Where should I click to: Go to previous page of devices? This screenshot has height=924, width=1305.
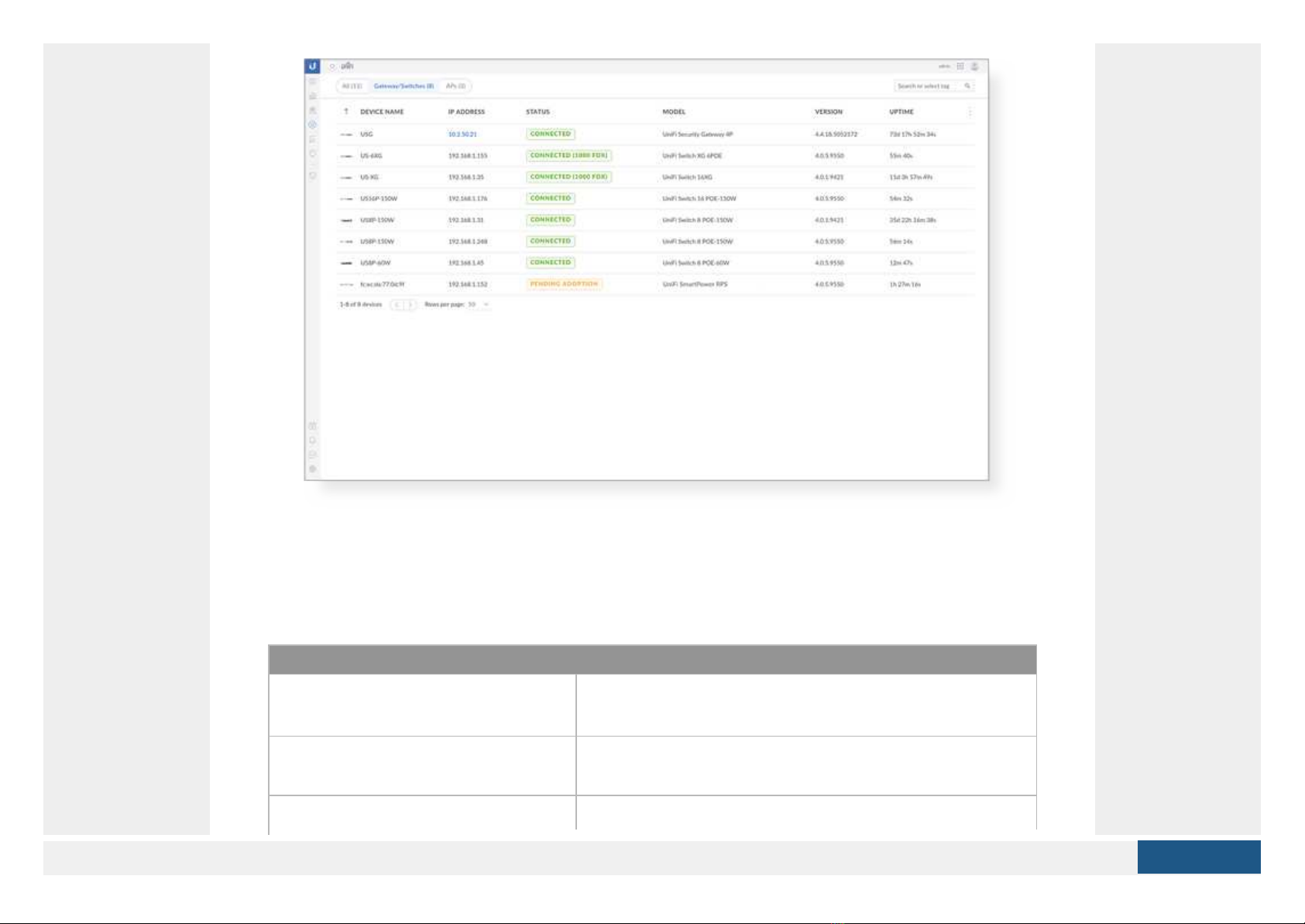tap(397, 304)
